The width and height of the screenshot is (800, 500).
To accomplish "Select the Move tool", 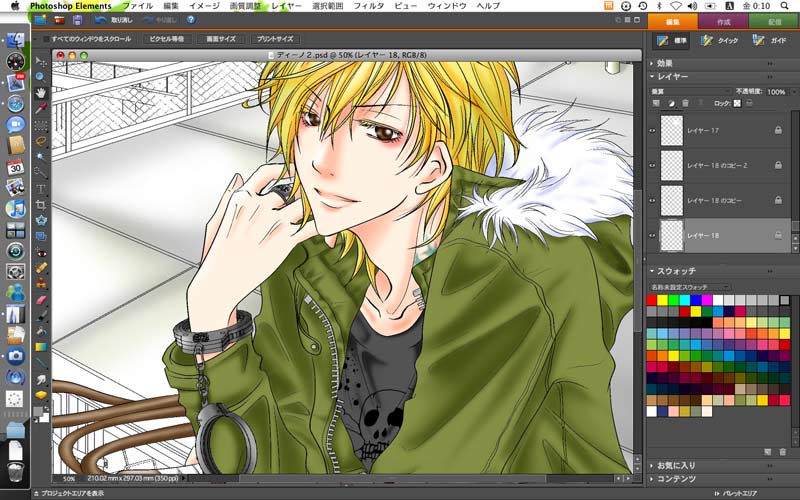I will click(x=41, y=62).
